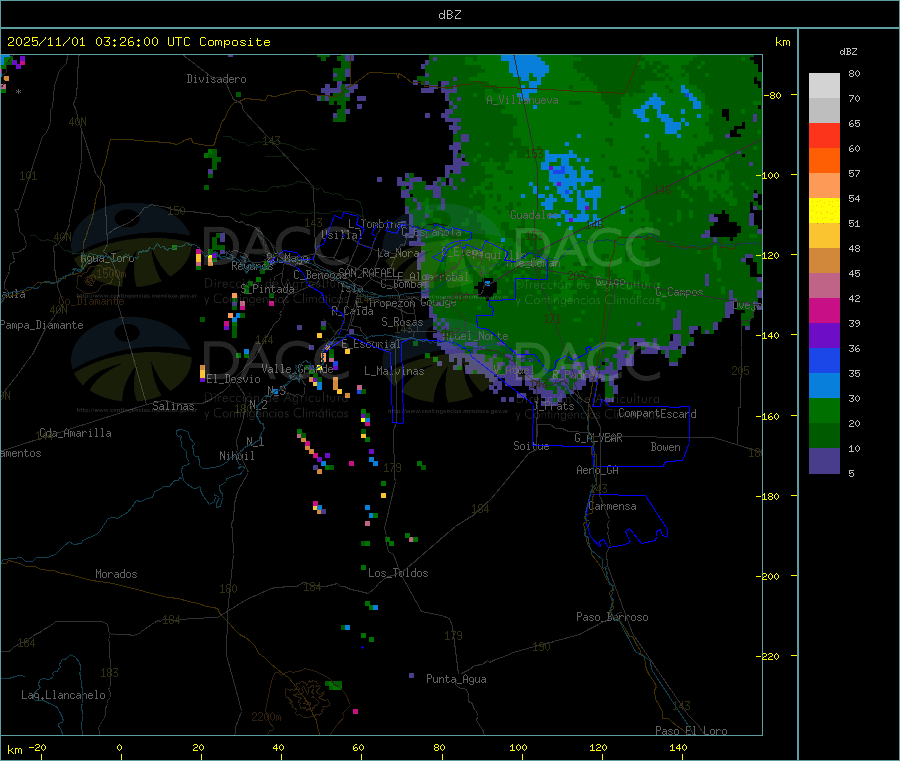This screenshot has height=761, width=900.
Task: Select the blue 36 dBZ legend swatch
Action: click(824, 360)
